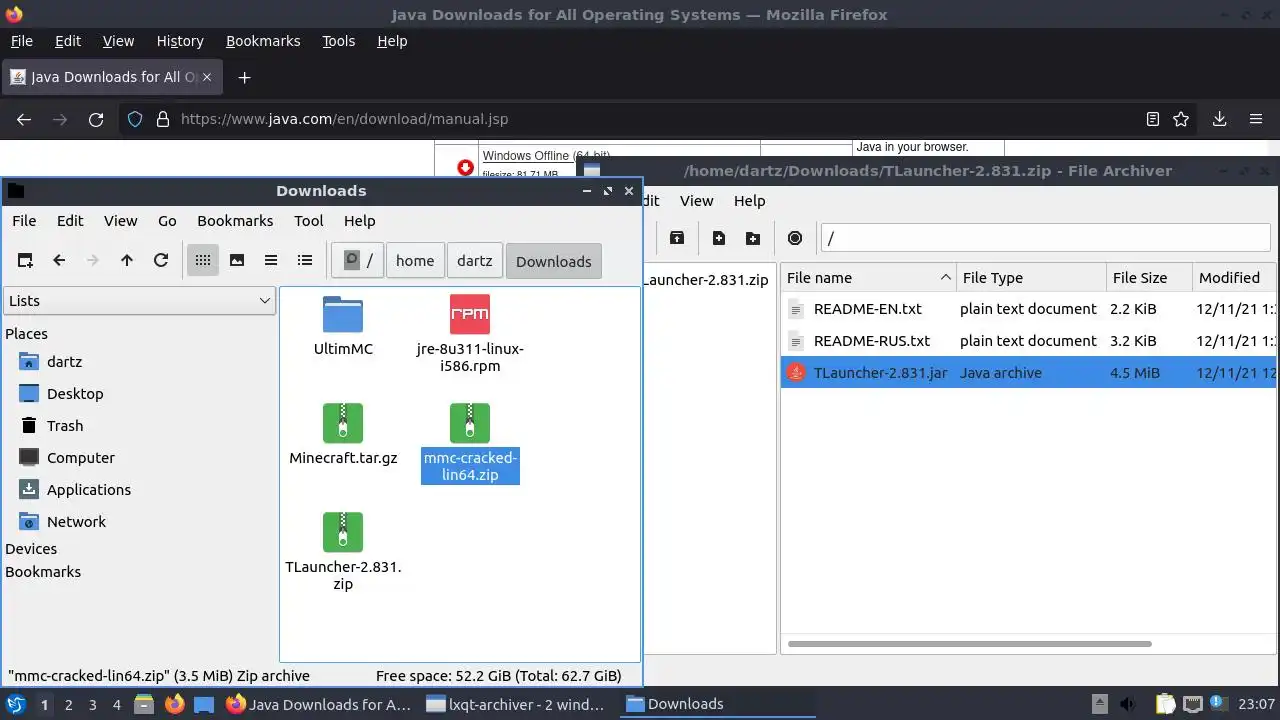Click the 'Downloads' path bar button
Screen dimensions: 1280x720
[554, 261]
